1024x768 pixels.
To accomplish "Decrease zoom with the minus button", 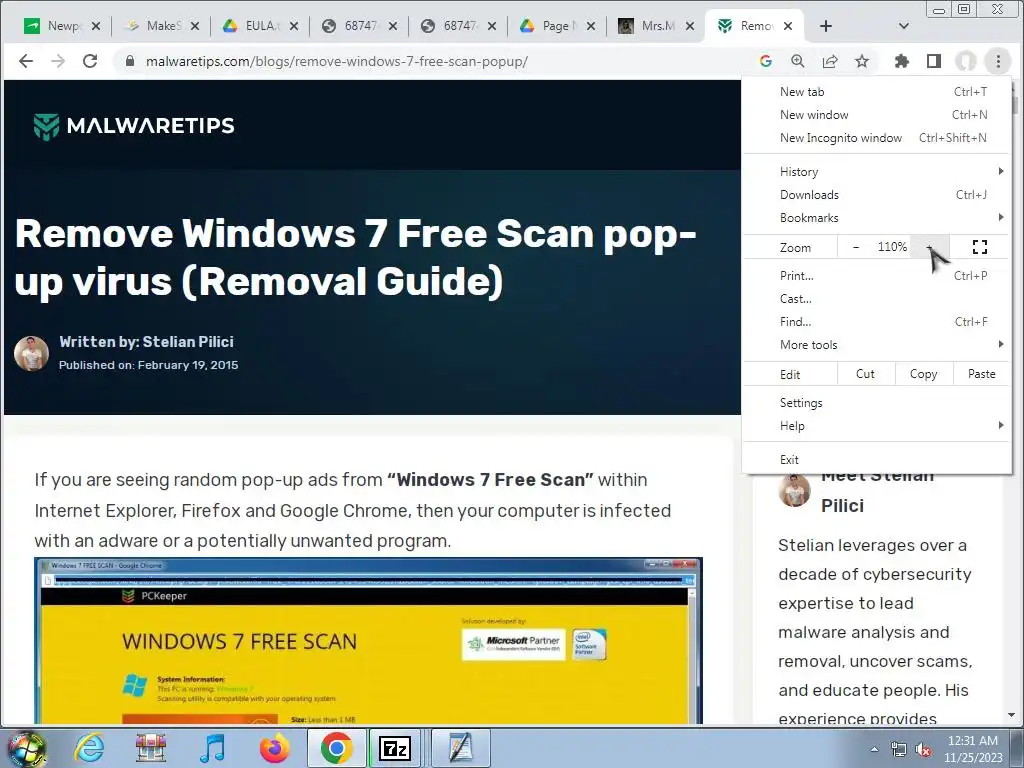I will click(856, 247).
